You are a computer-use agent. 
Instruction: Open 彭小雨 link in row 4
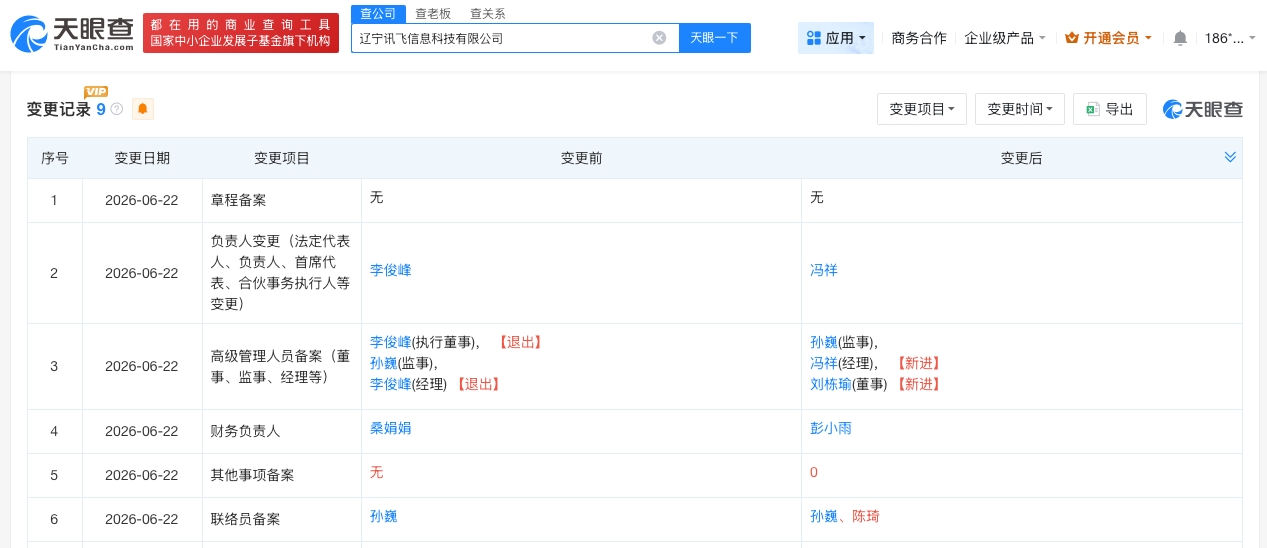pyautogui.click(x=831, y=428)
